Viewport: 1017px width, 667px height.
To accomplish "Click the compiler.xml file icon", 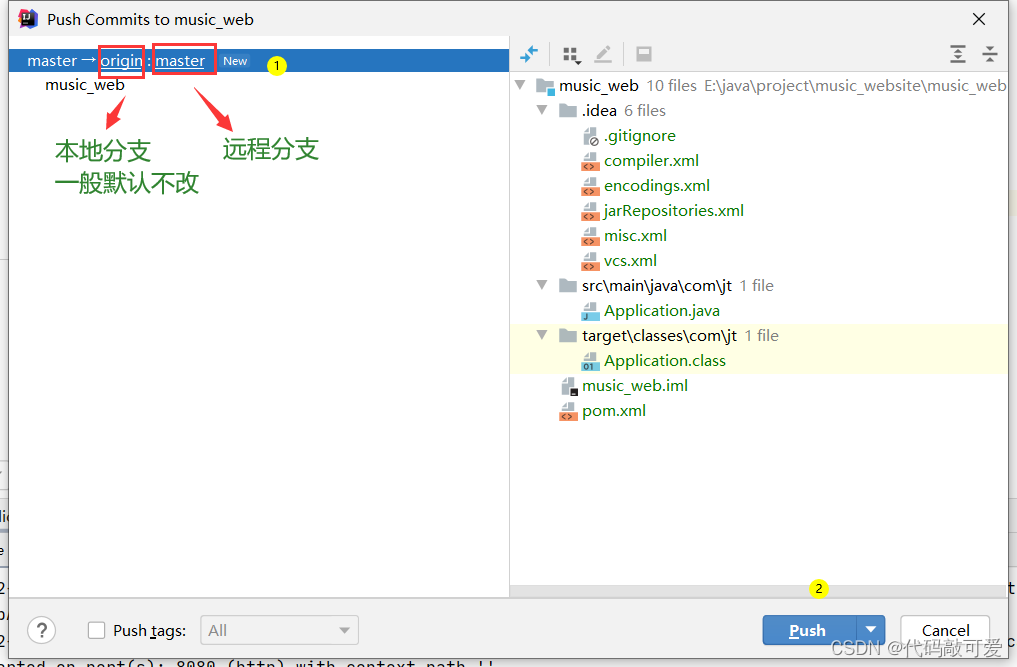I will [x=590, y=161].
